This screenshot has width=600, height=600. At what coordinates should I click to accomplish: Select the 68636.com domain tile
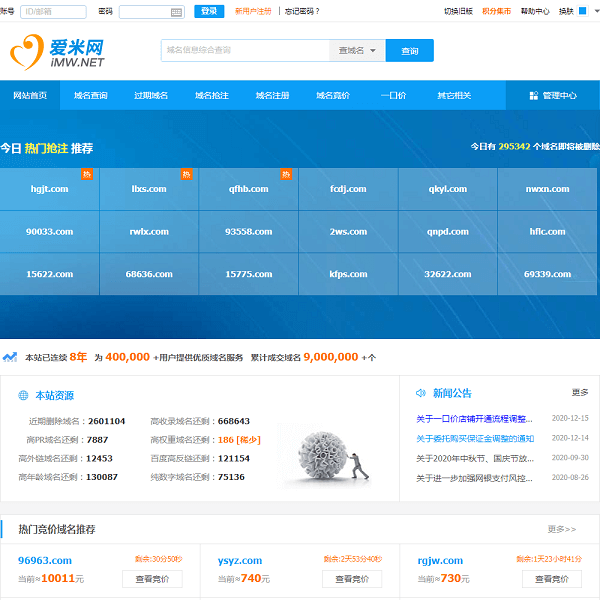(149, 274)
